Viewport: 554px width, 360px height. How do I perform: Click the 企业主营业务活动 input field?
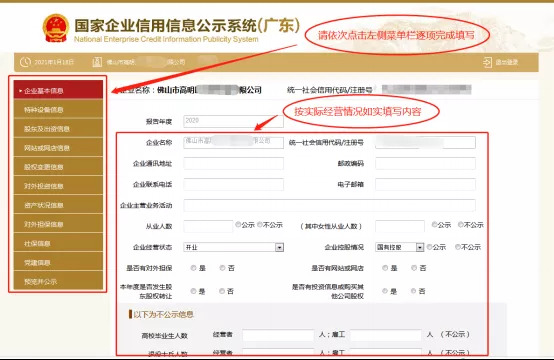329,205
